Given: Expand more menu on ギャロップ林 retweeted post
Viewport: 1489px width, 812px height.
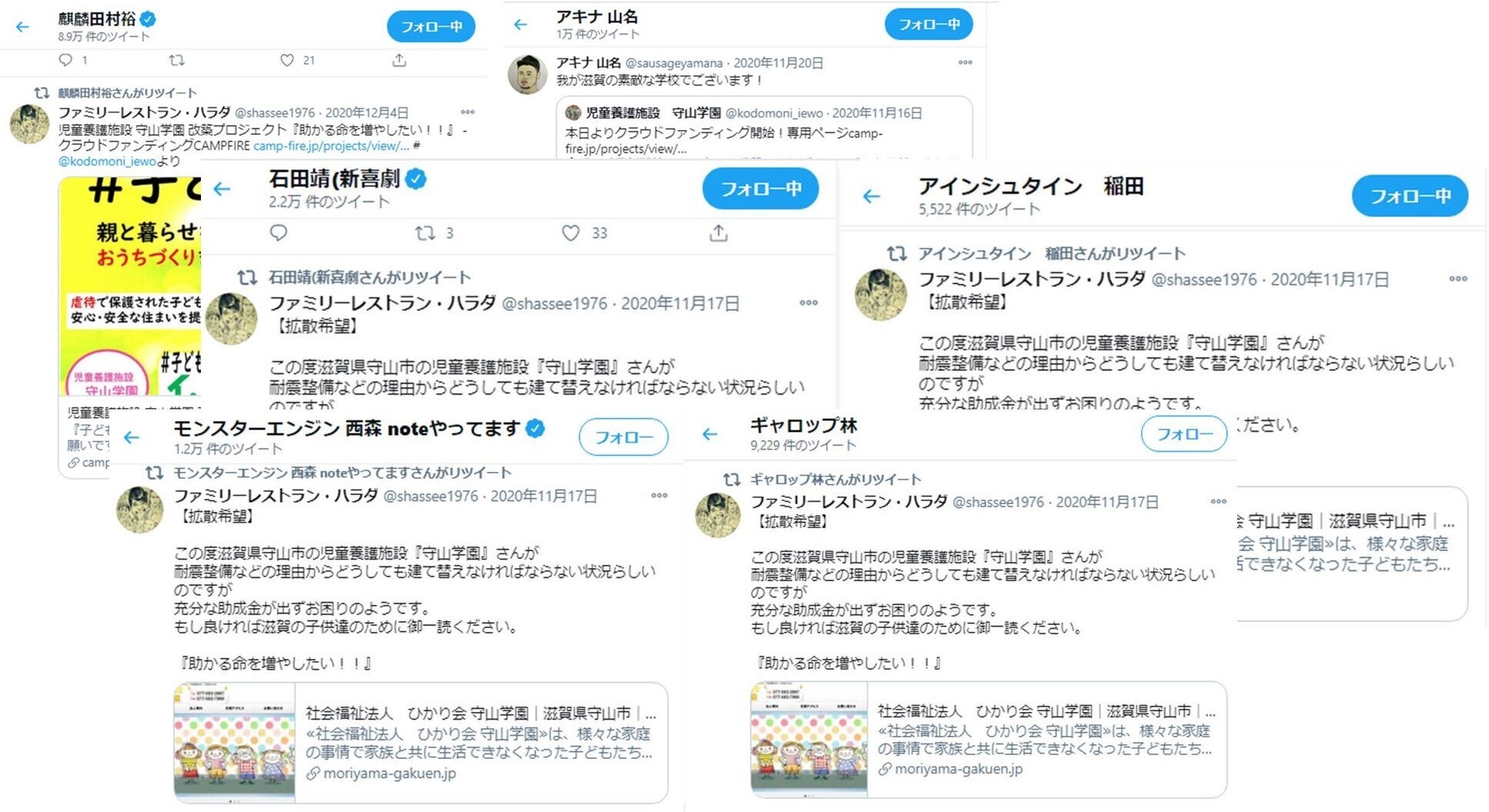Looking at the screenshot, I should point(1218,501).
